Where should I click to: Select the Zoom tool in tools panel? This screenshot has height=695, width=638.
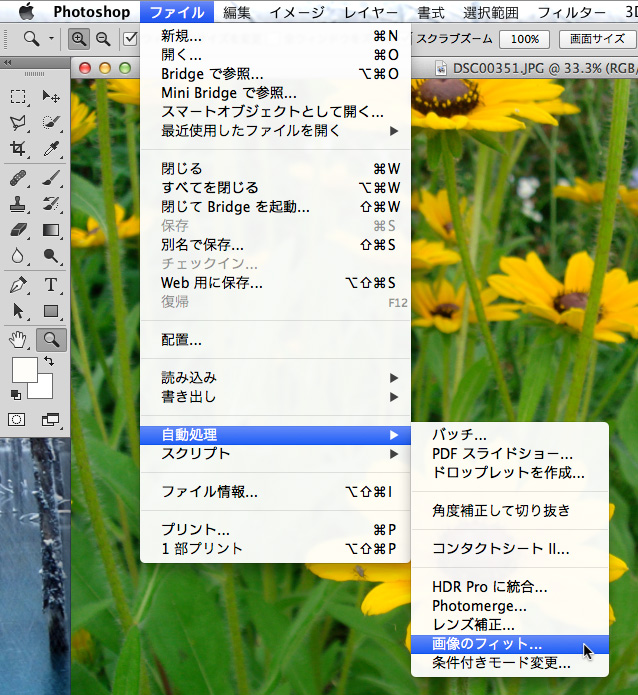click(51, 340)
